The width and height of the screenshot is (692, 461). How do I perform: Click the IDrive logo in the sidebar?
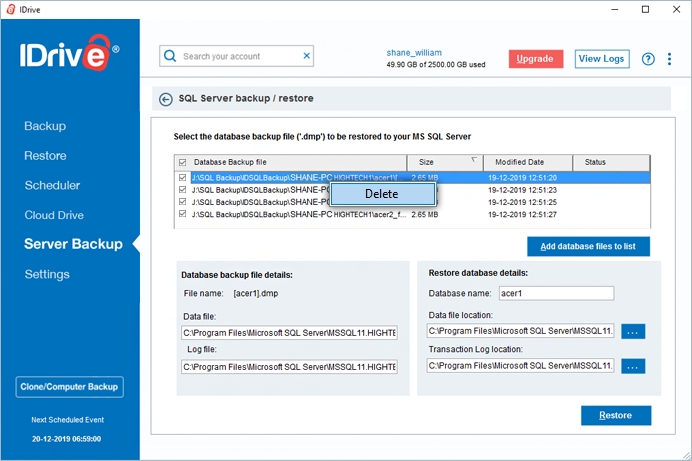pos(69,53)
